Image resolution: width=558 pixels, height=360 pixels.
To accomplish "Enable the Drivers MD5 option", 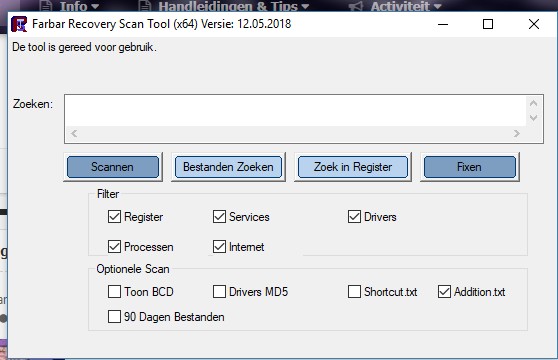I will tap(219, 291).
